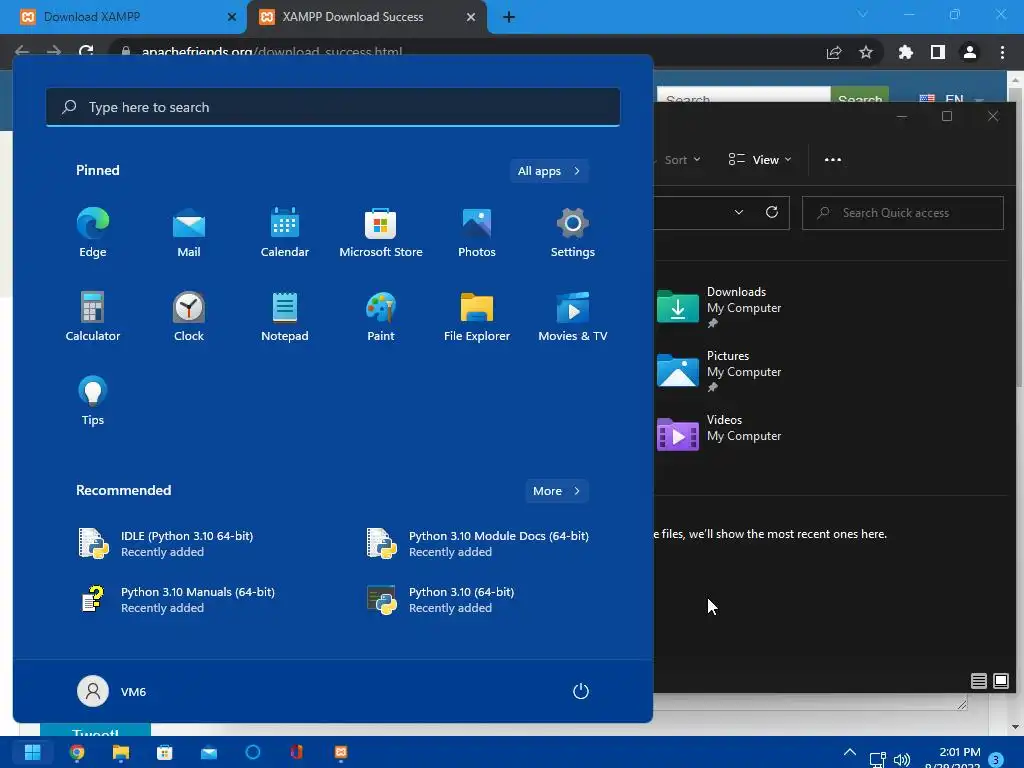Viewport: 1024px width, 768px height.
Task: Open language selector EN dropdown on webpage
Action: 952,99
